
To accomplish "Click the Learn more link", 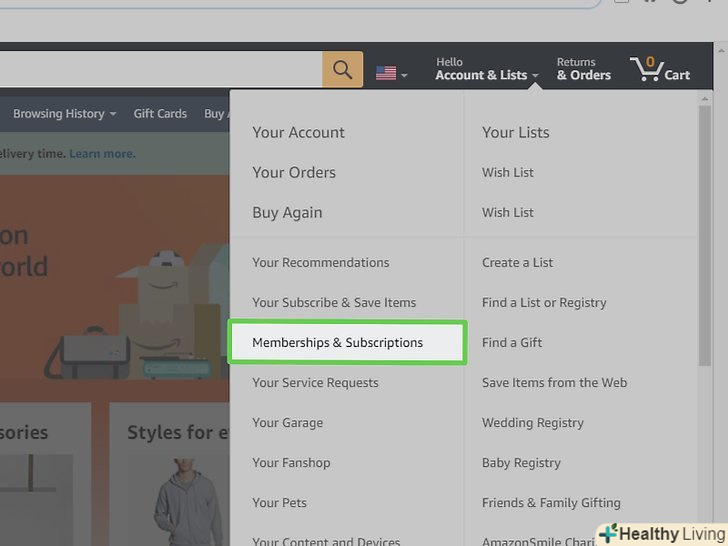I will pyautogui.click(x=103, y=154).
